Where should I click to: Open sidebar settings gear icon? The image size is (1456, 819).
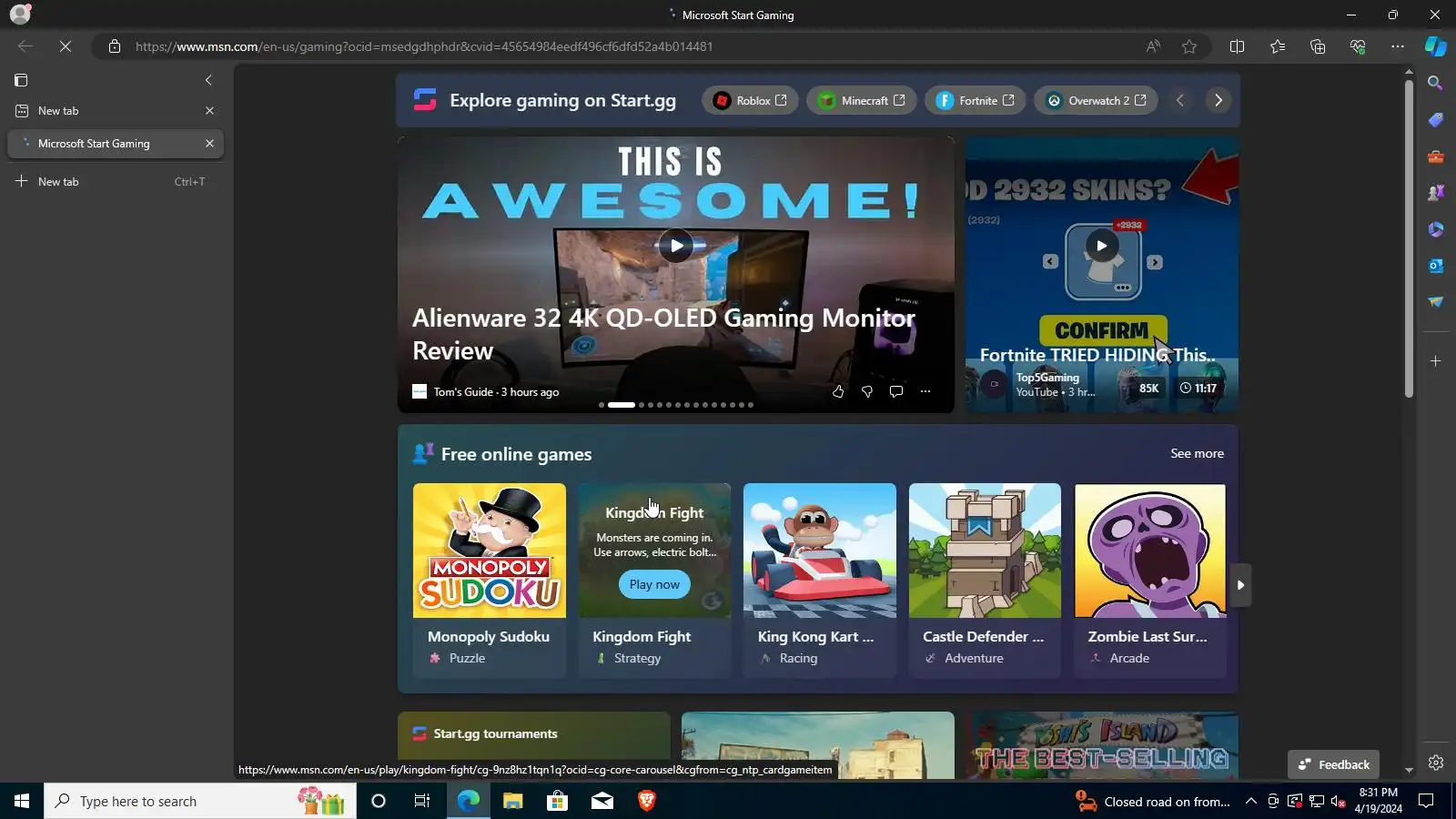point(1436,763)
